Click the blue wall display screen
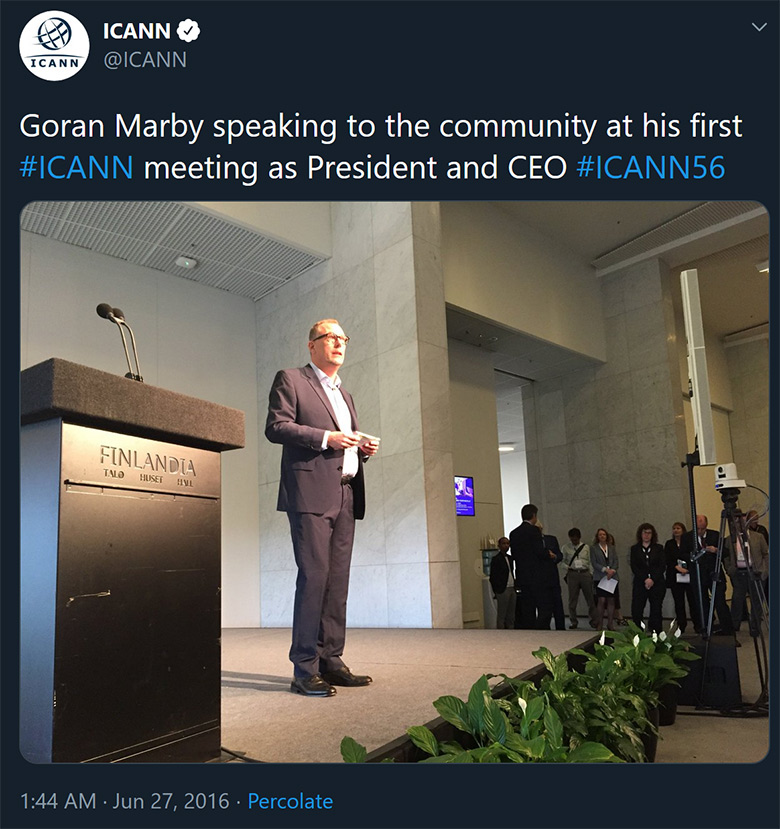 coord(464,496)
